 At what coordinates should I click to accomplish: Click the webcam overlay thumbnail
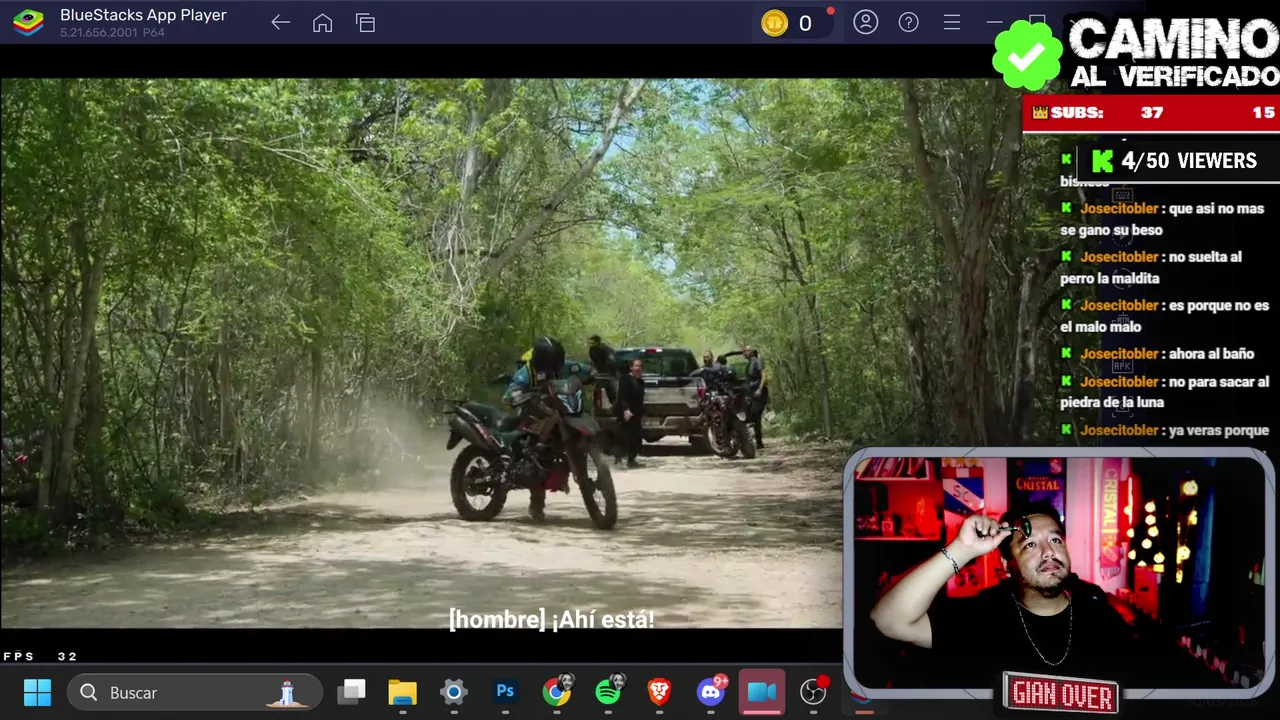click(1060, 572)
